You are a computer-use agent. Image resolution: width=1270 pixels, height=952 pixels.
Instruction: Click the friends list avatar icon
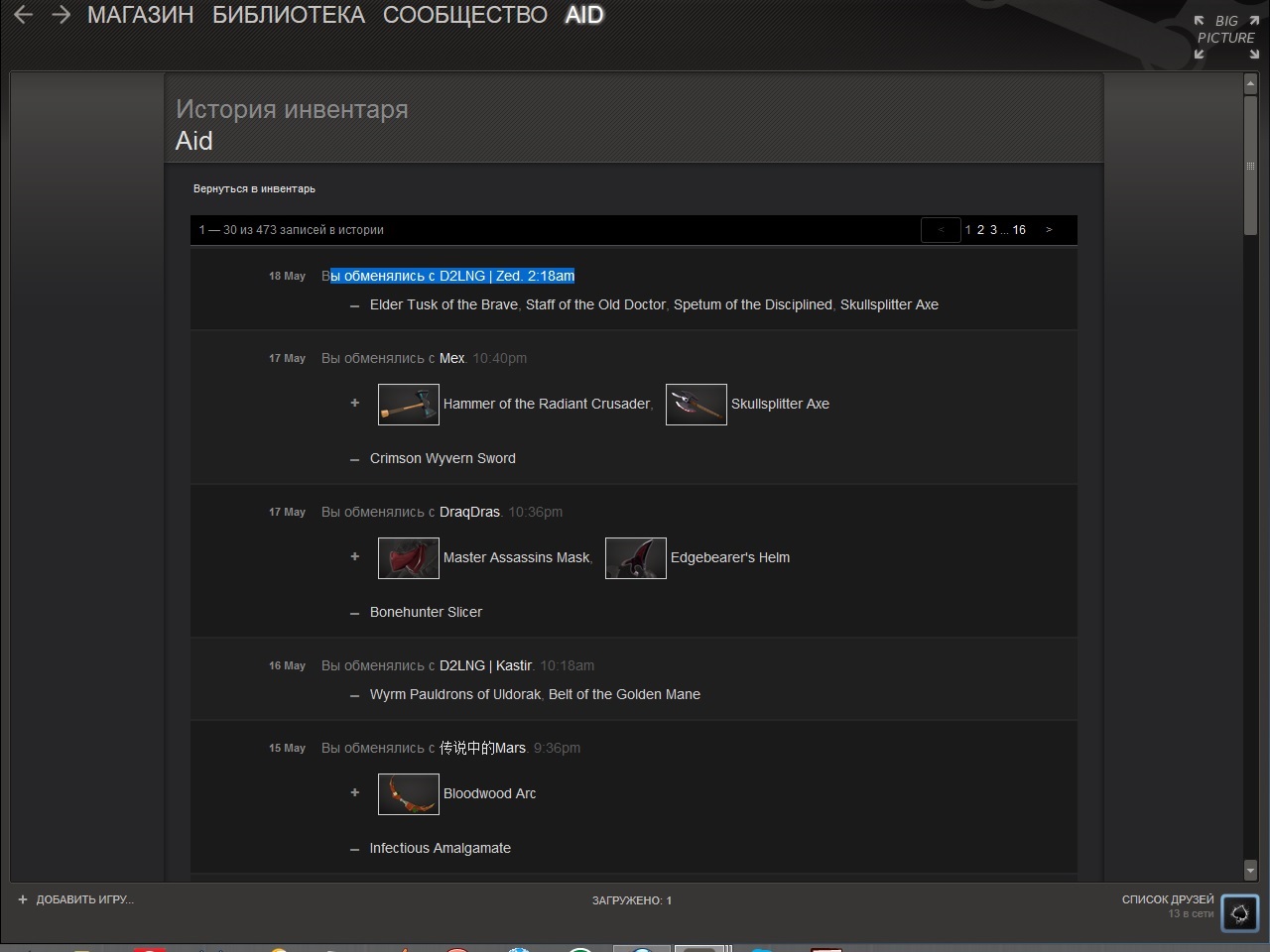point(1239,913)
